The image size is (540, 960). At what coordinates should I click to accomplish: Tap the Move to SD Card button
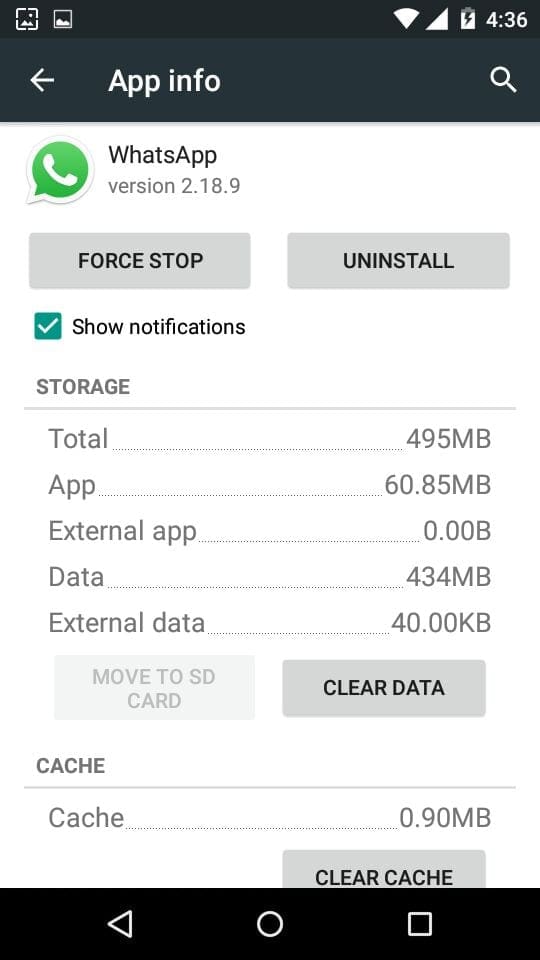click(x=154, y=688)
